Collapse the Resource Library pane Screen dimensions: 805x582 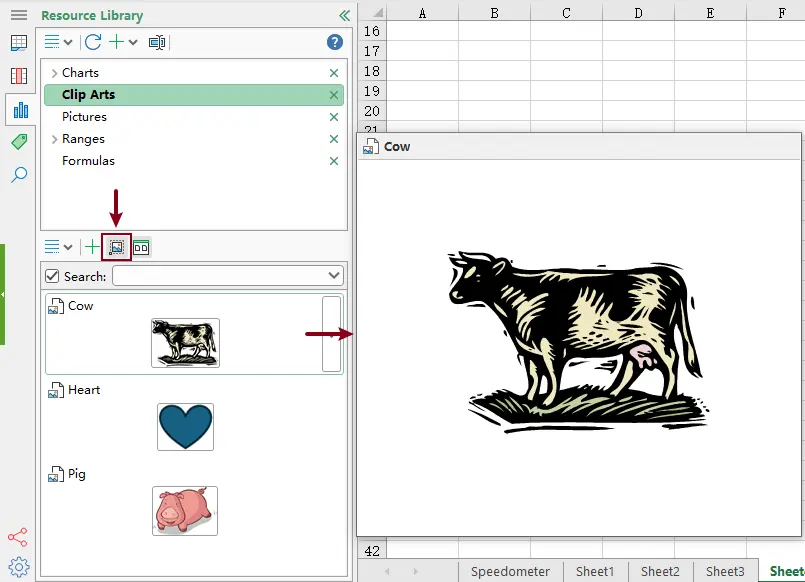pos(344,16)
